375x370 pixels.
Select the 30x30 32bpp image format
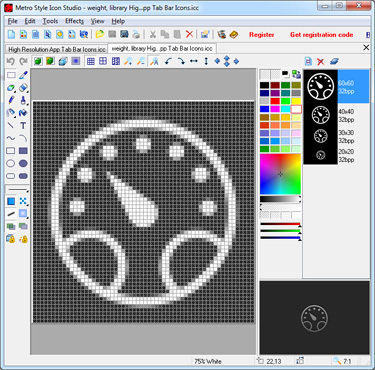[x=336, y=136]
